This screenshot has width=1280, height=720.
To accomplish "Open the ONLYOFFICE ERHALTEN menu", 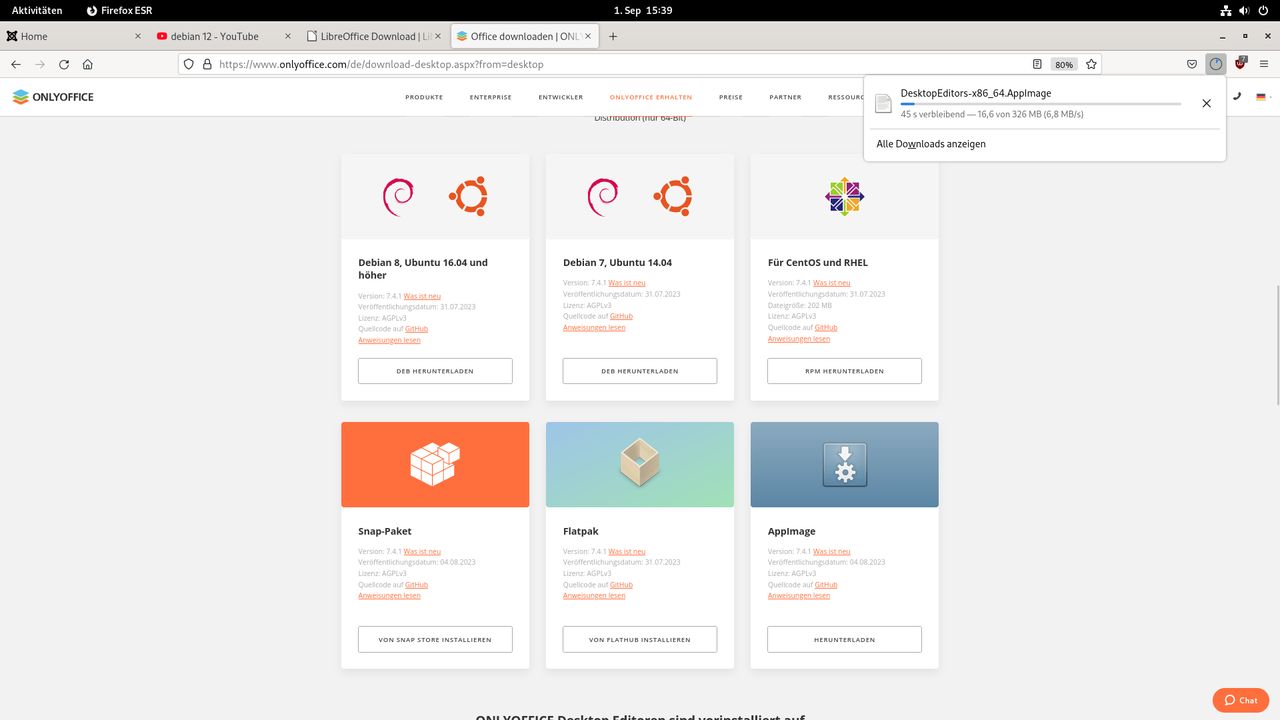I will (651, 97).
